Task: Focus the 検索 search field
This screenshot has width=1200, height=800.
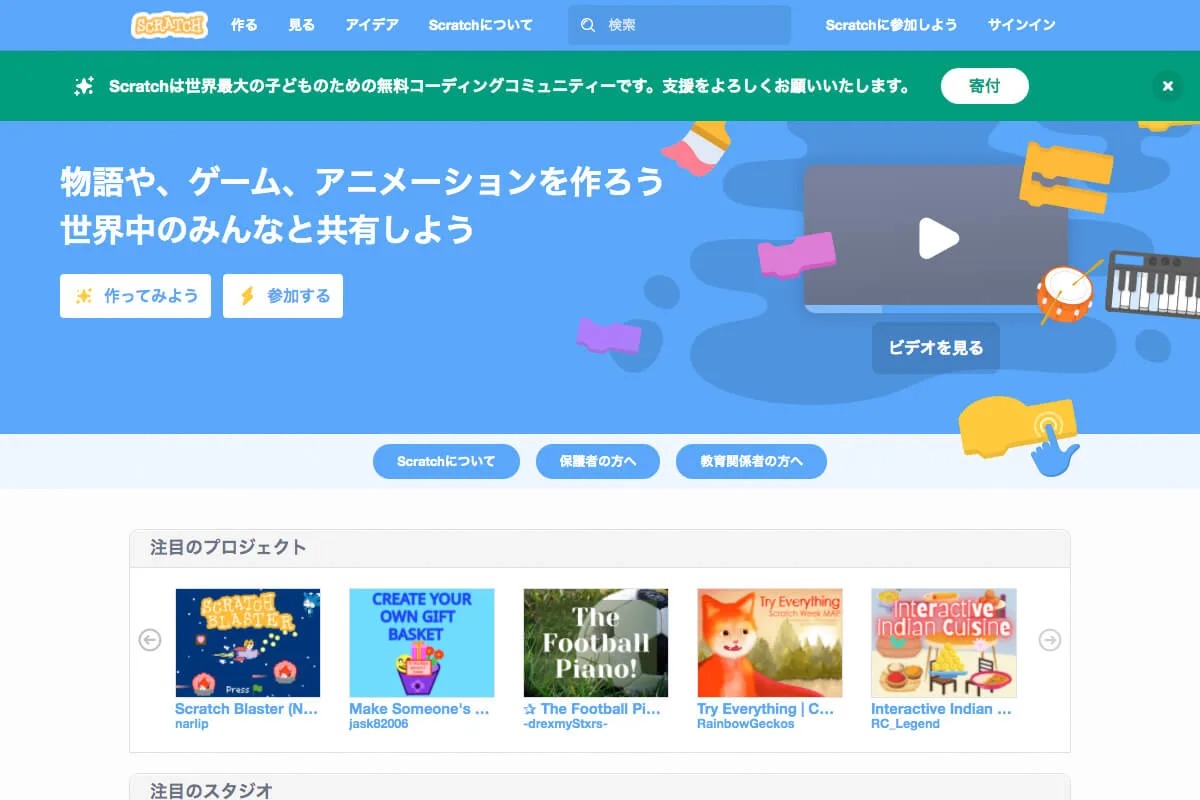Action: tap(680, 25)
